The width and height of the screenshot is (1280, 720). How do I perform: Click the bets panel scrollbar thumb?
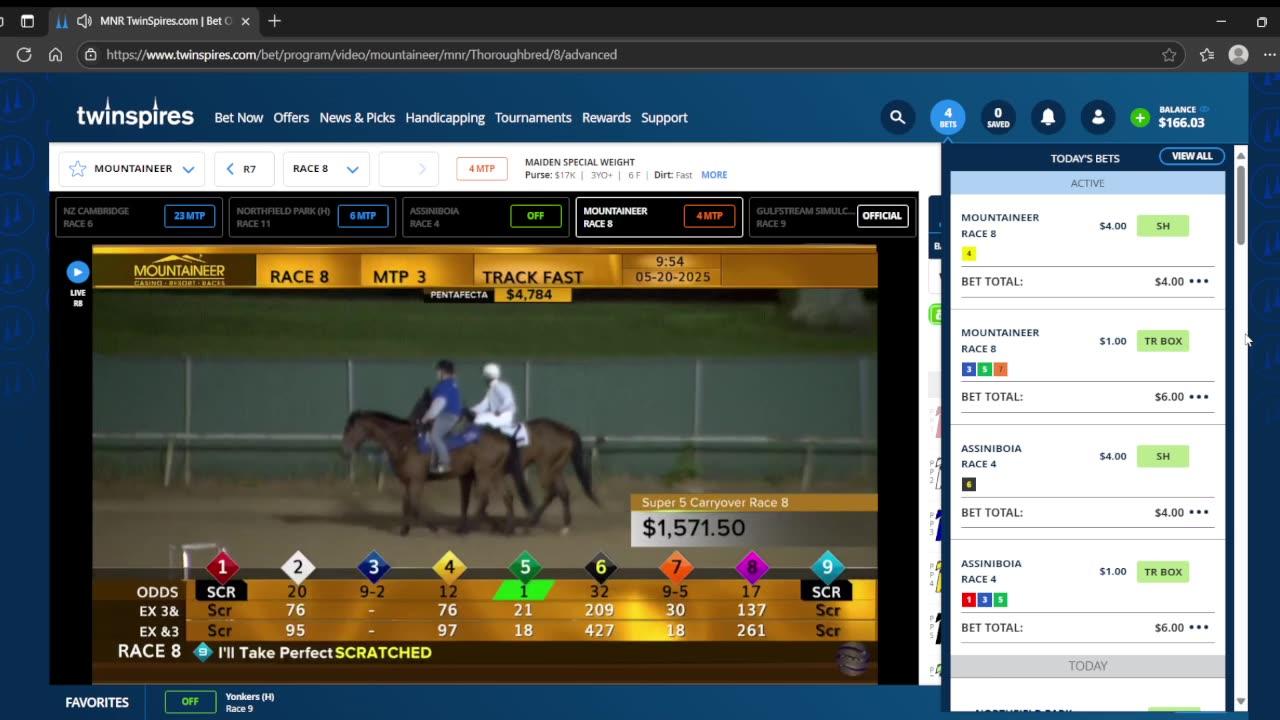(x=1240, y=205)
